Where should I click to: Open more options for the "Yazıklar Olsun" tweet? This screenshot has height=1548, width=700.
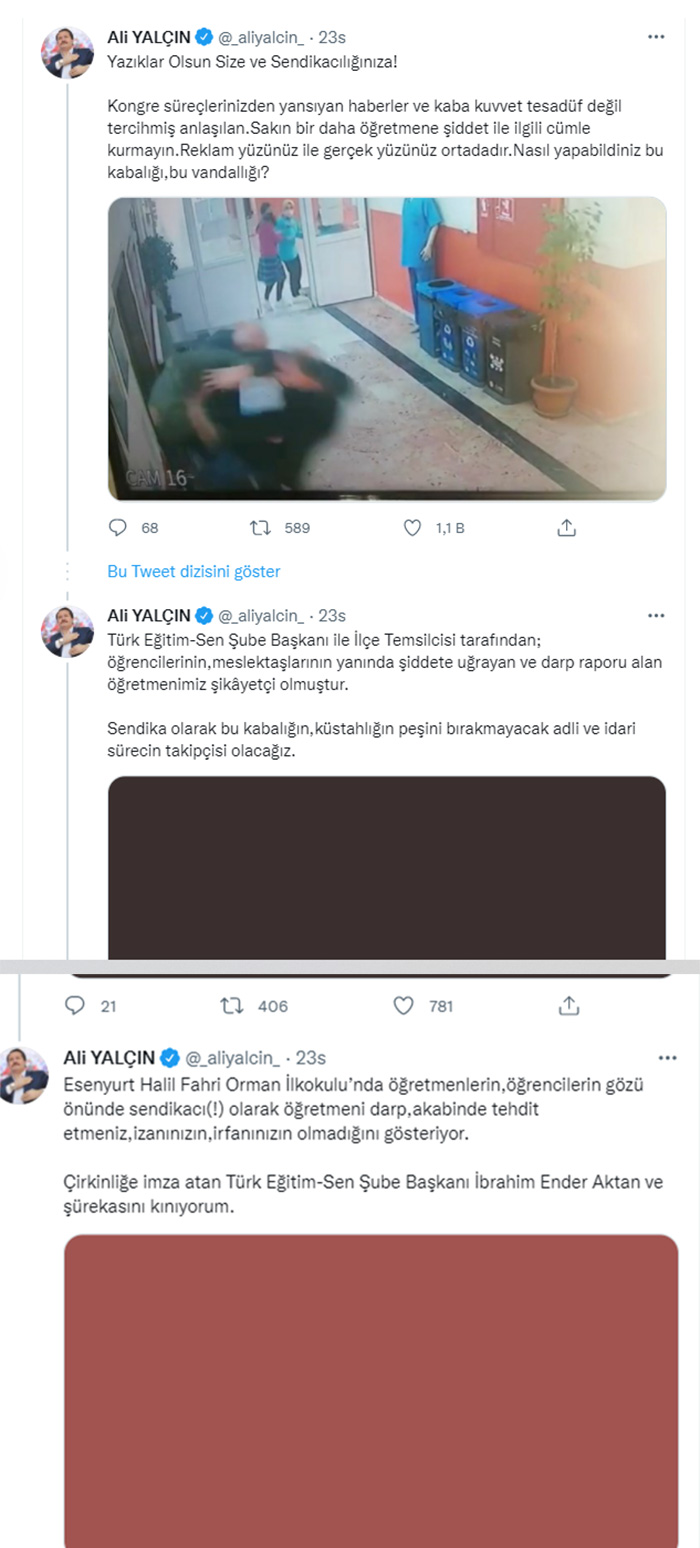tap(656, 37)
